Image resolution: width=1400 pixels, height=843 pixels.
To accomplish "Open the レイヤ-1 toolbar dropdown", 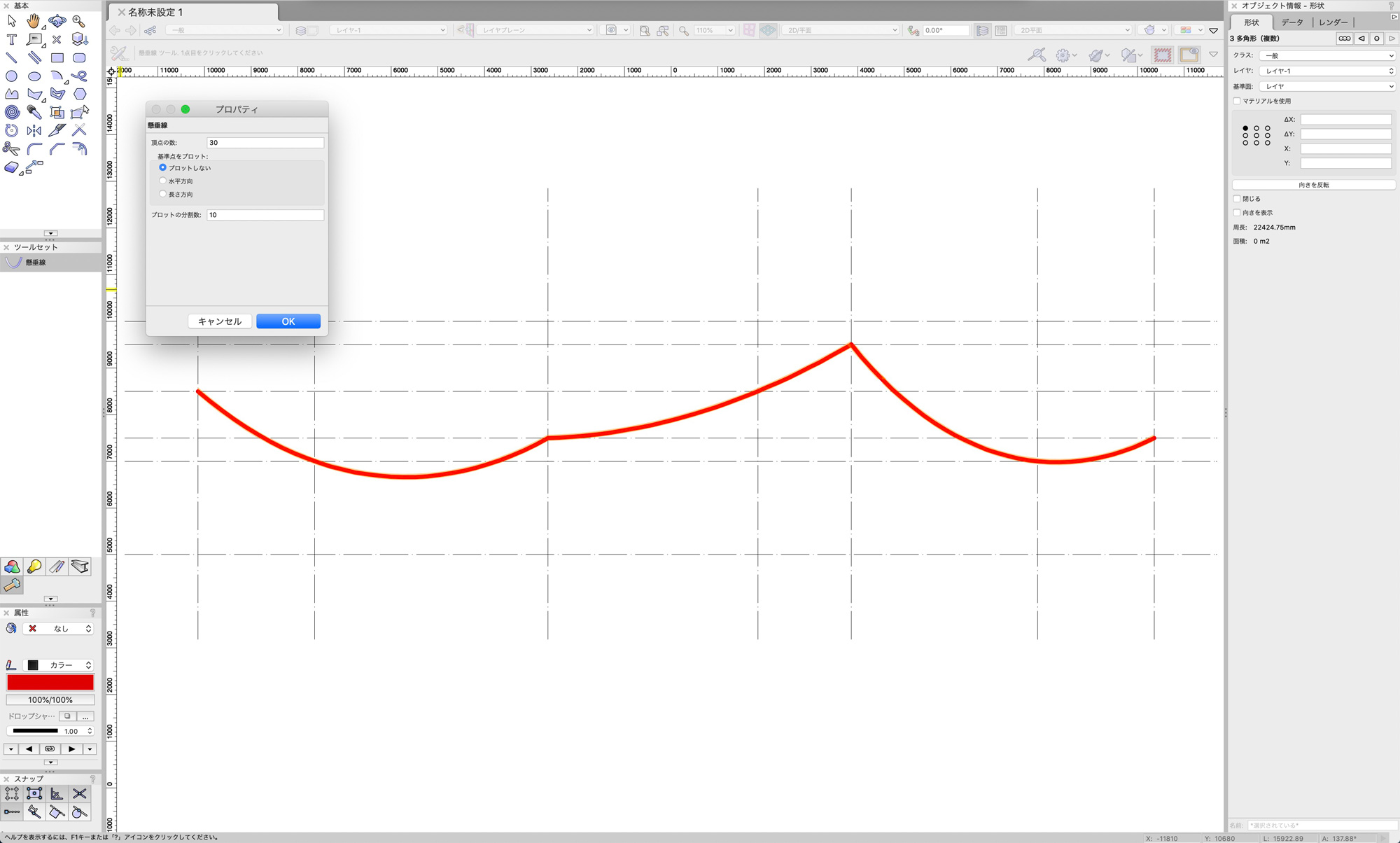I will click(x=388, y=30).
